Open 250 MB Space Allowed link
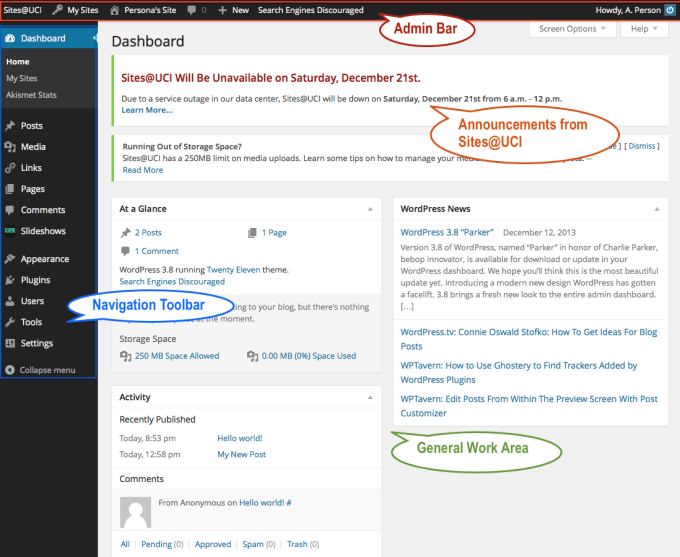 [177, 356]
